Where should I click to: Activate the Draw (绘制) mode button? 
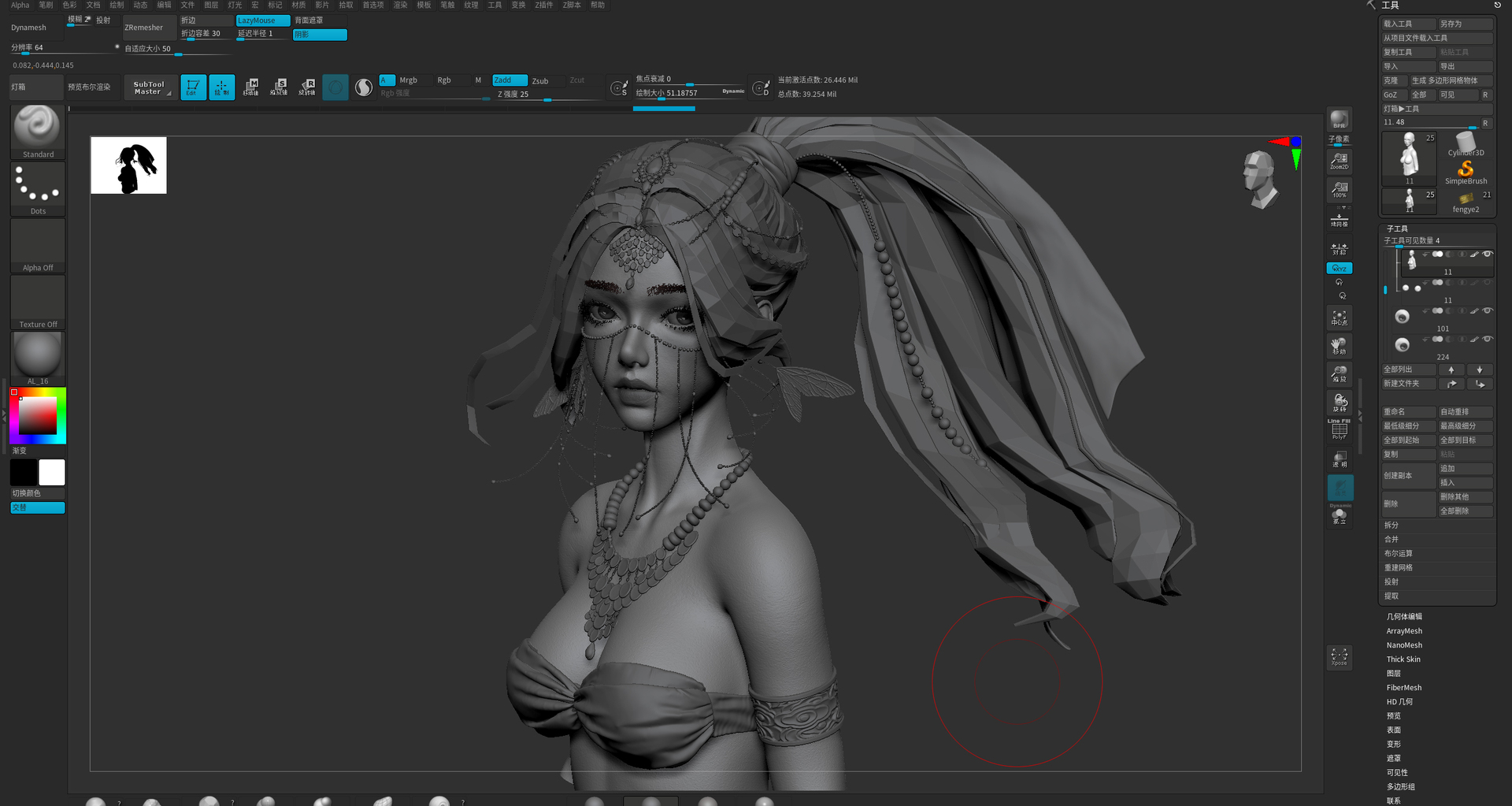pyautogui.click(x=222, y=87)
